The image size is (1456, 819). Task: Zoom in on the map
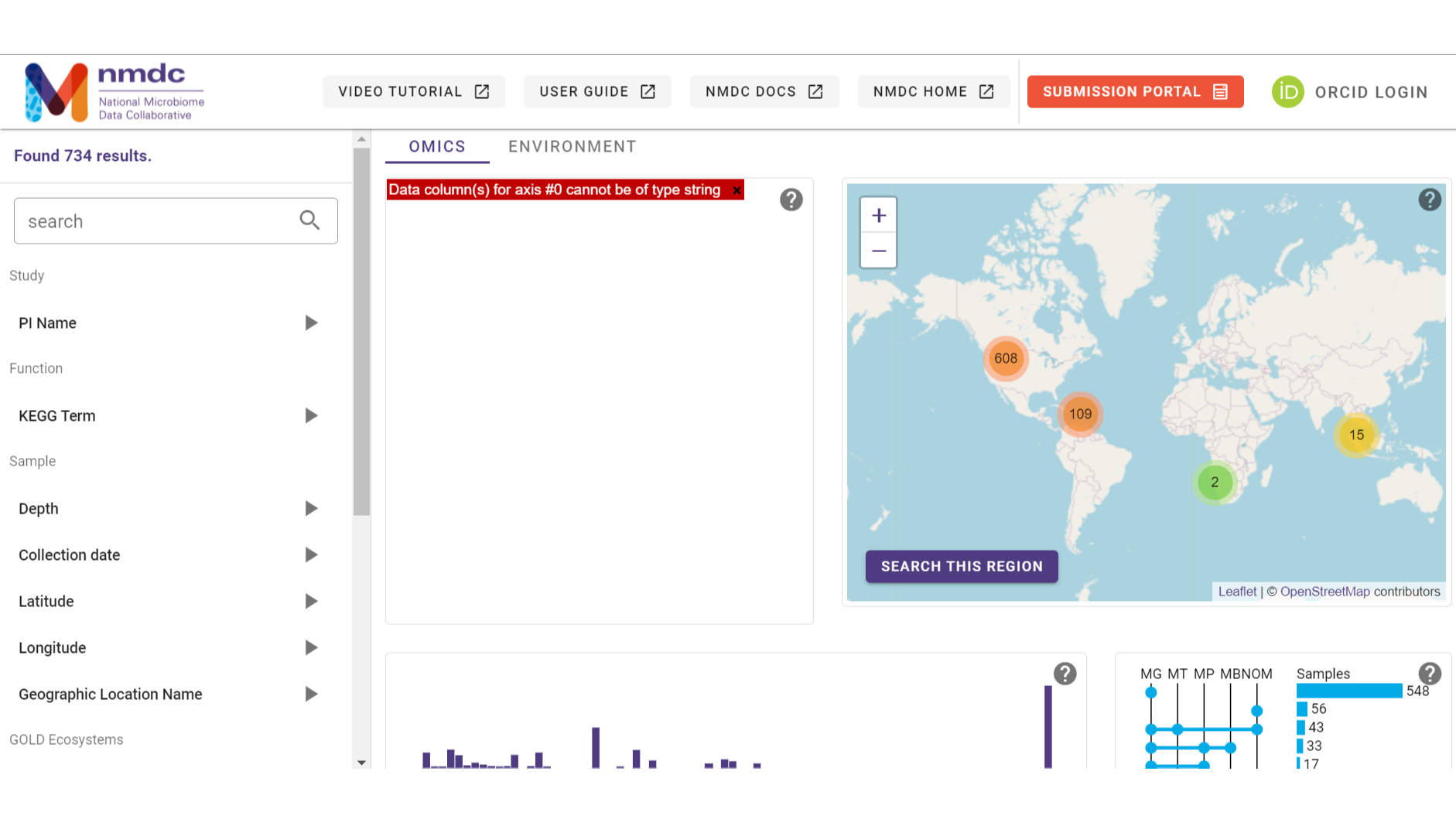pos(879,215)
